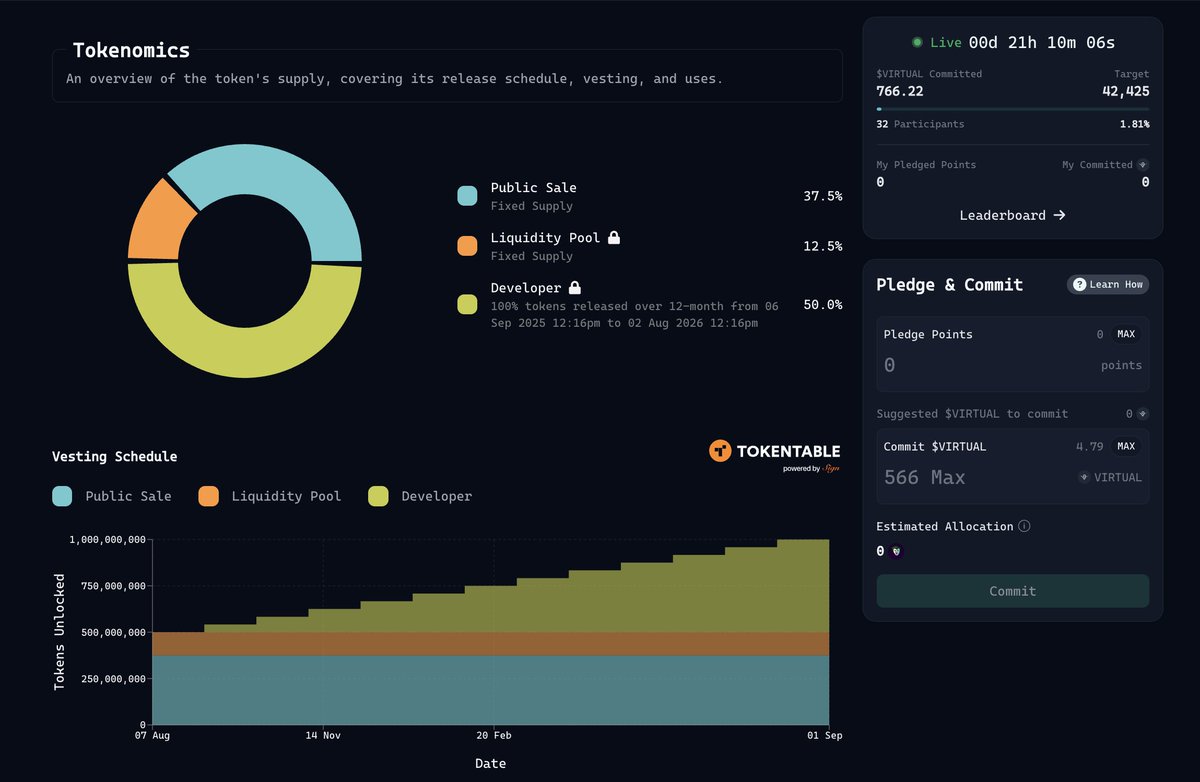Click the Liquidity Pool swatch in donut legend
Viewport: 1200px width, 782px height.
pos(467,246)
